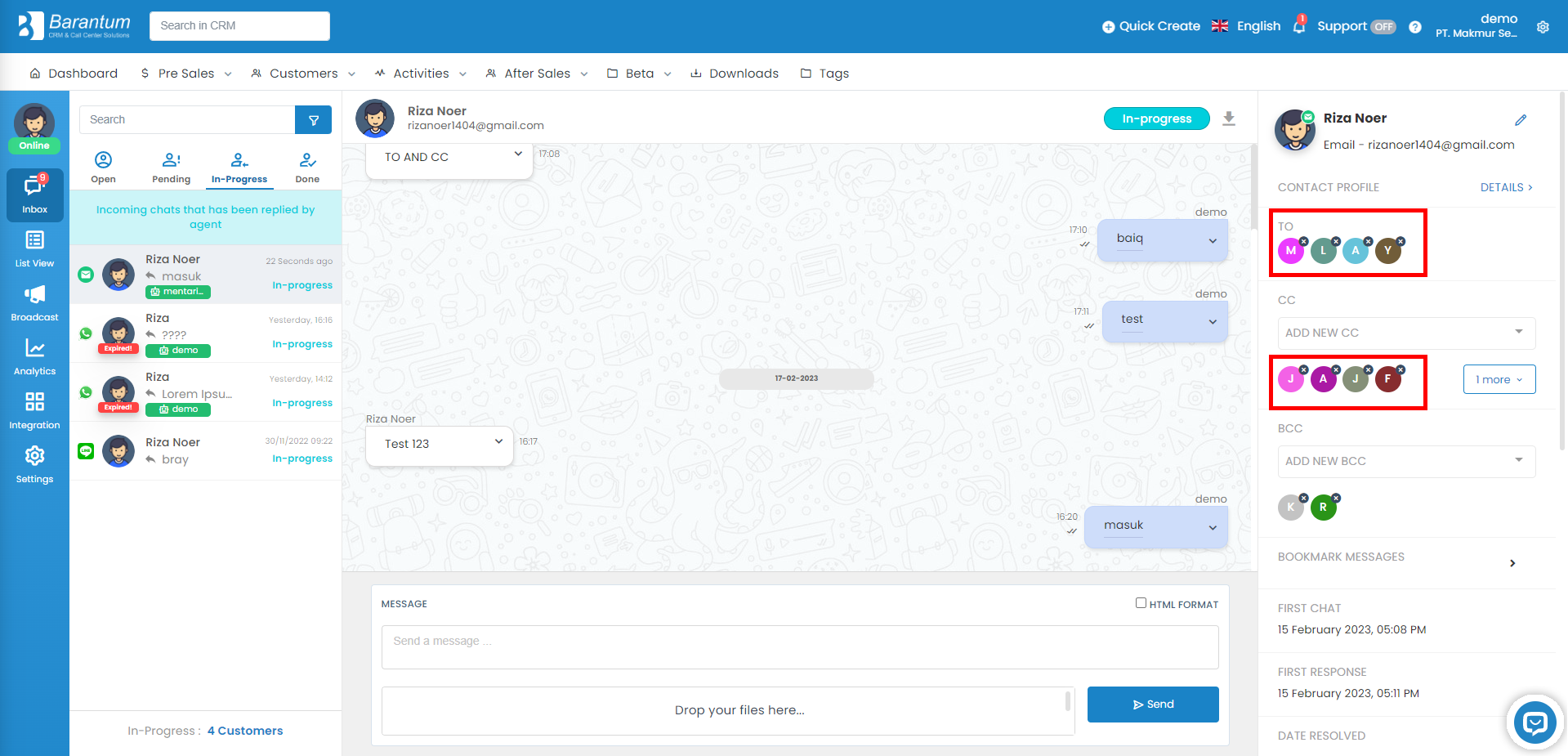Click the Send button
Viewport: 1568px width, 756px height.
coord(1153,705)
